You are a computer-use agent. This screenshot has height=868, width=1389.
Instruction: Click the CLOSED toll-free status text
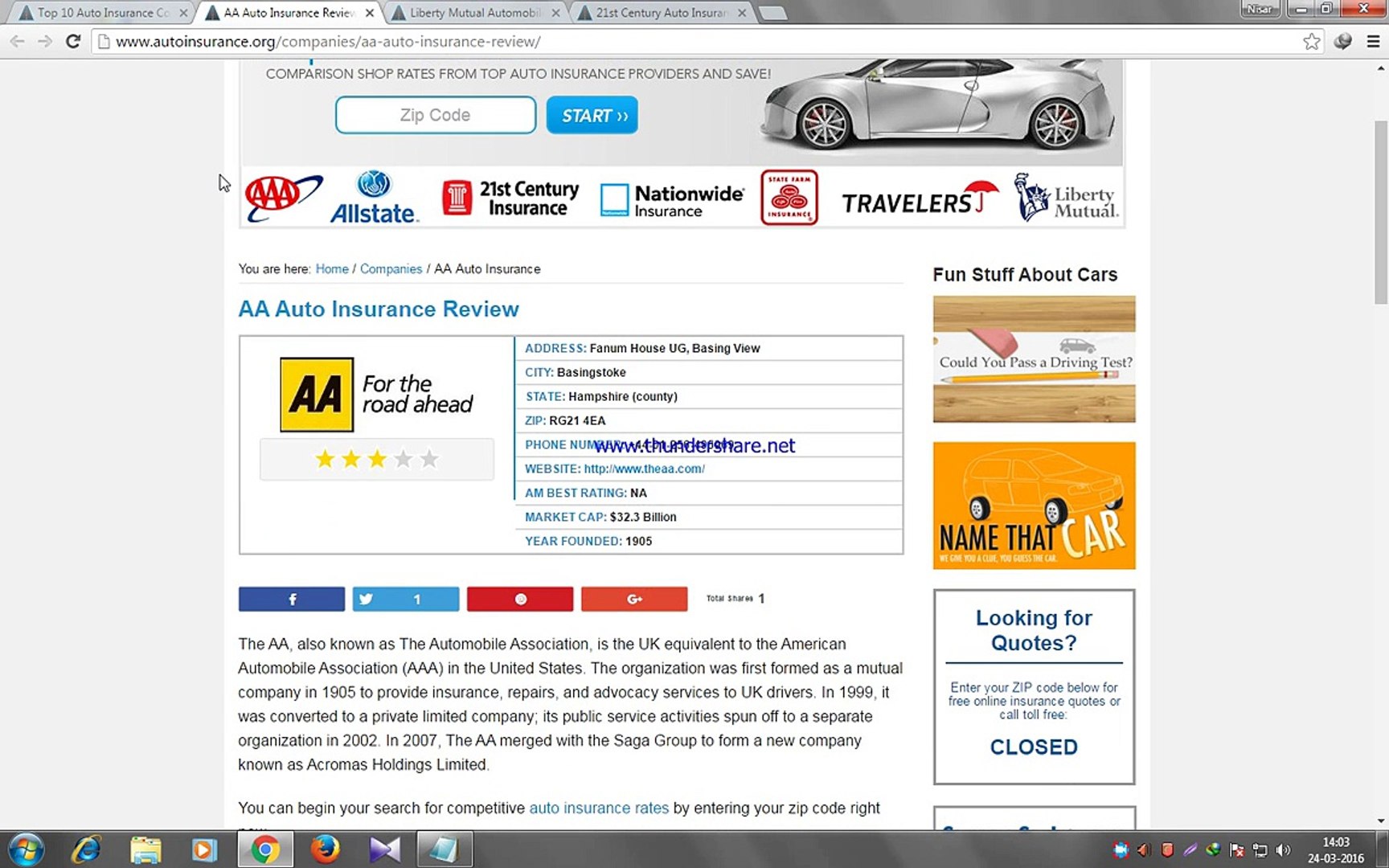[x=1034, y=747]
